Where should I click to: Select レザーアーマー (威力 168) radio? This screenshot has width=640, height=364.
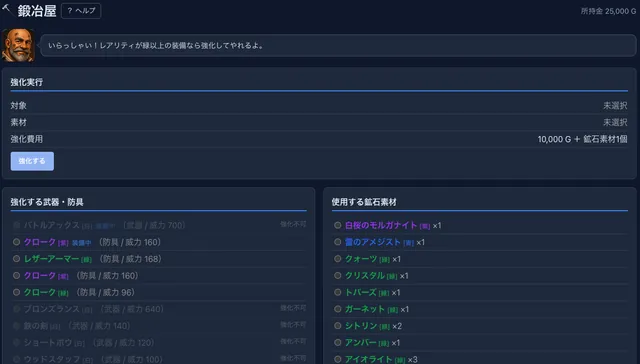coord(16,259)
